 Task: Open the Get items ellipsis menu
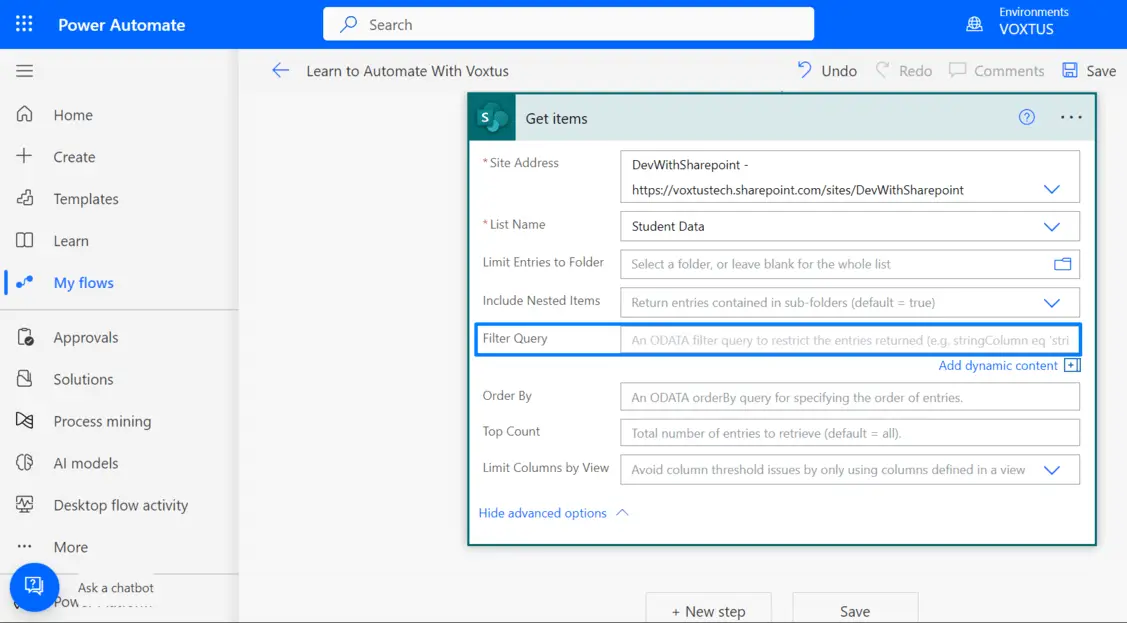click(x=1071, y=118)
